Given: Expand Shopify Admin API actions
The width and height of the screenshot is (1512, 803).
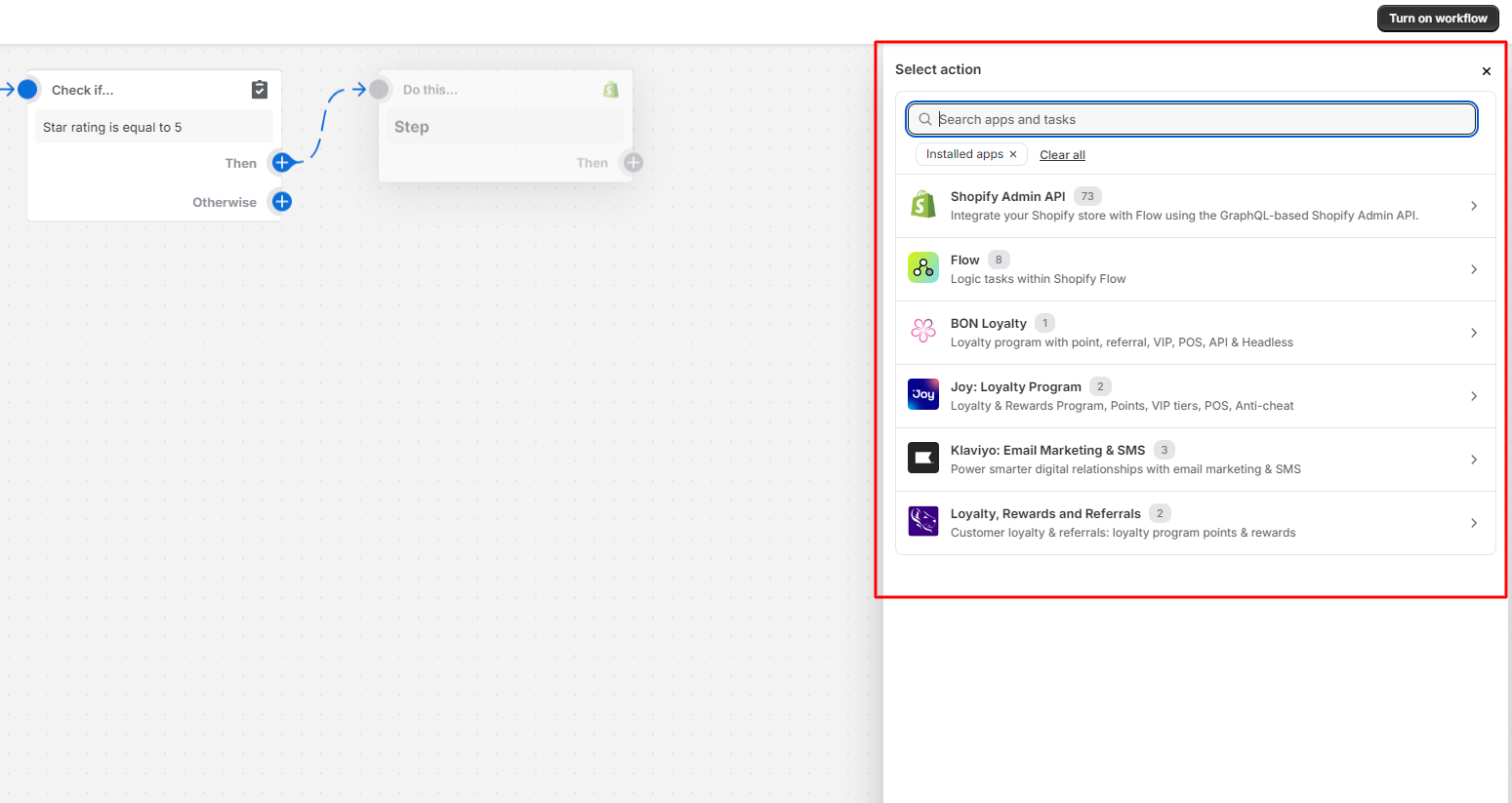Looking at the screenshot, I should (x=1474, y=206).
